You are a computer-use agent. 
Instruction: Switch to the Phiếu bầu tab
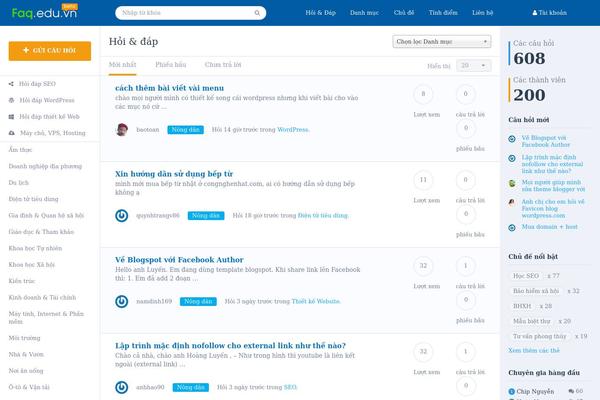(171, 65)
